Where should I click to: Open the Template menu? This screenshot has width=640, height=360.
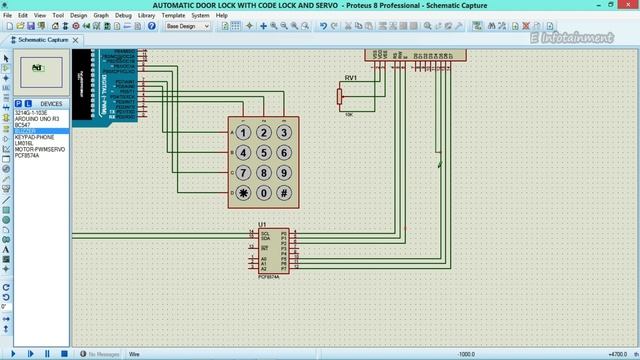coord(173,16)
